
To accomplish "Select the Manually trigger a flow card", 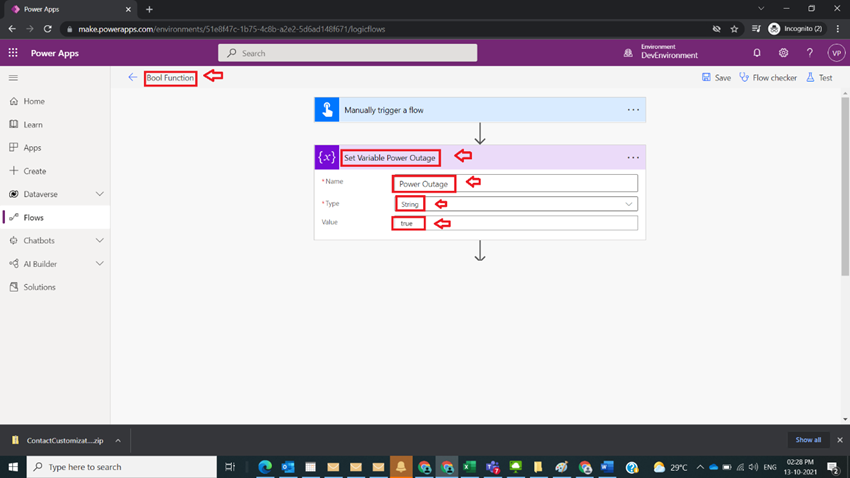I will click(480, 109).
